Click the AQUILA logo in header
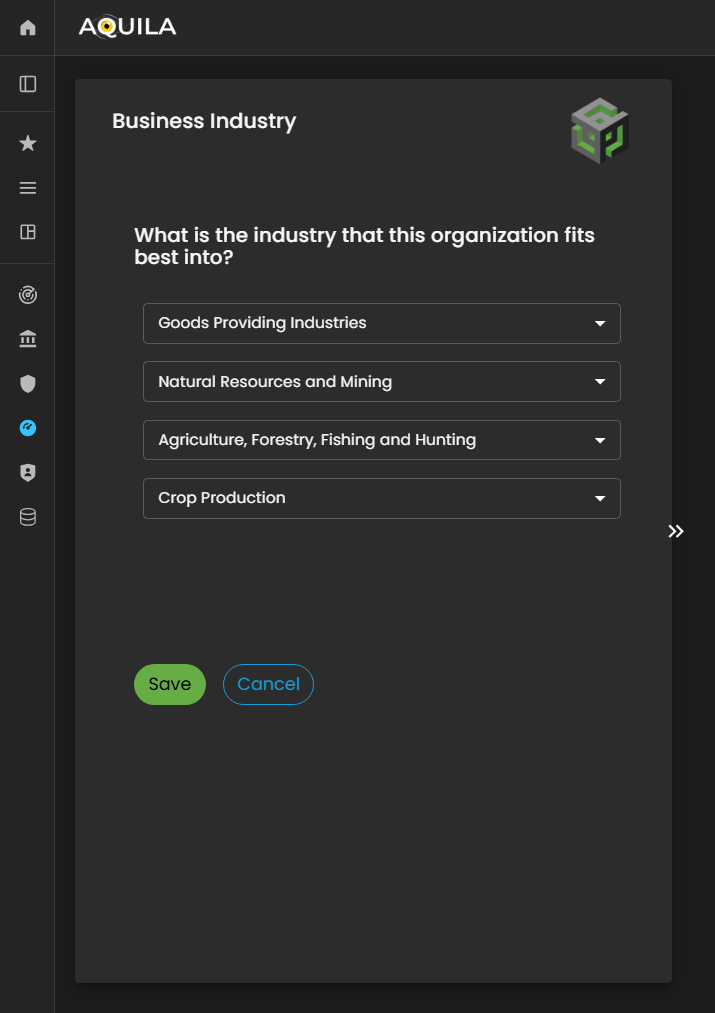Image resolution: width=715 pixels, height=1013 pixels. tap(127, 27)
